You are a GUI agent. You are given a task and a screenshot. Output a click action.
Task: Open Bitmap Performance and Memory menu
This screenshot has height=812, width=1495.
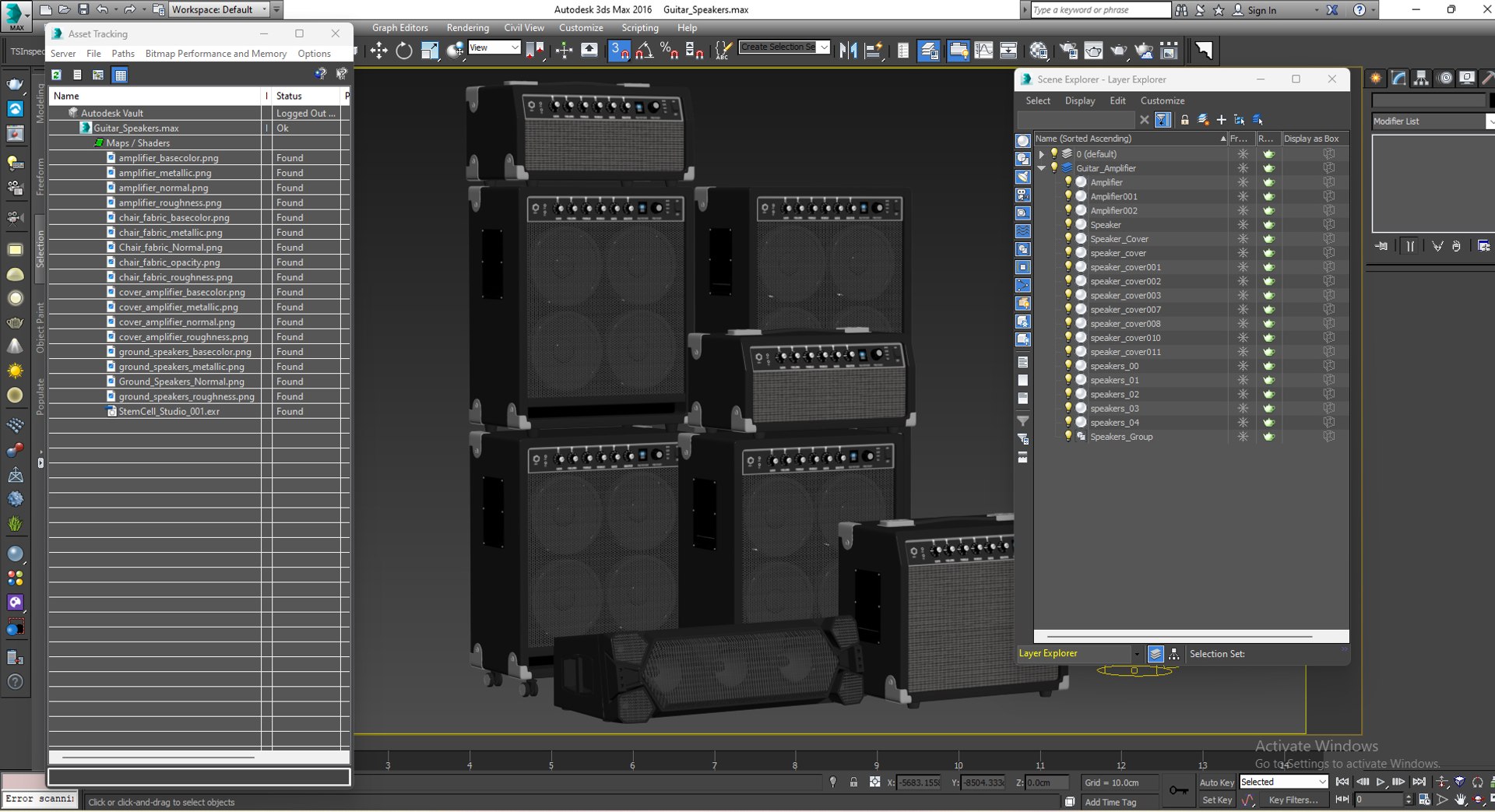[216, 54]
